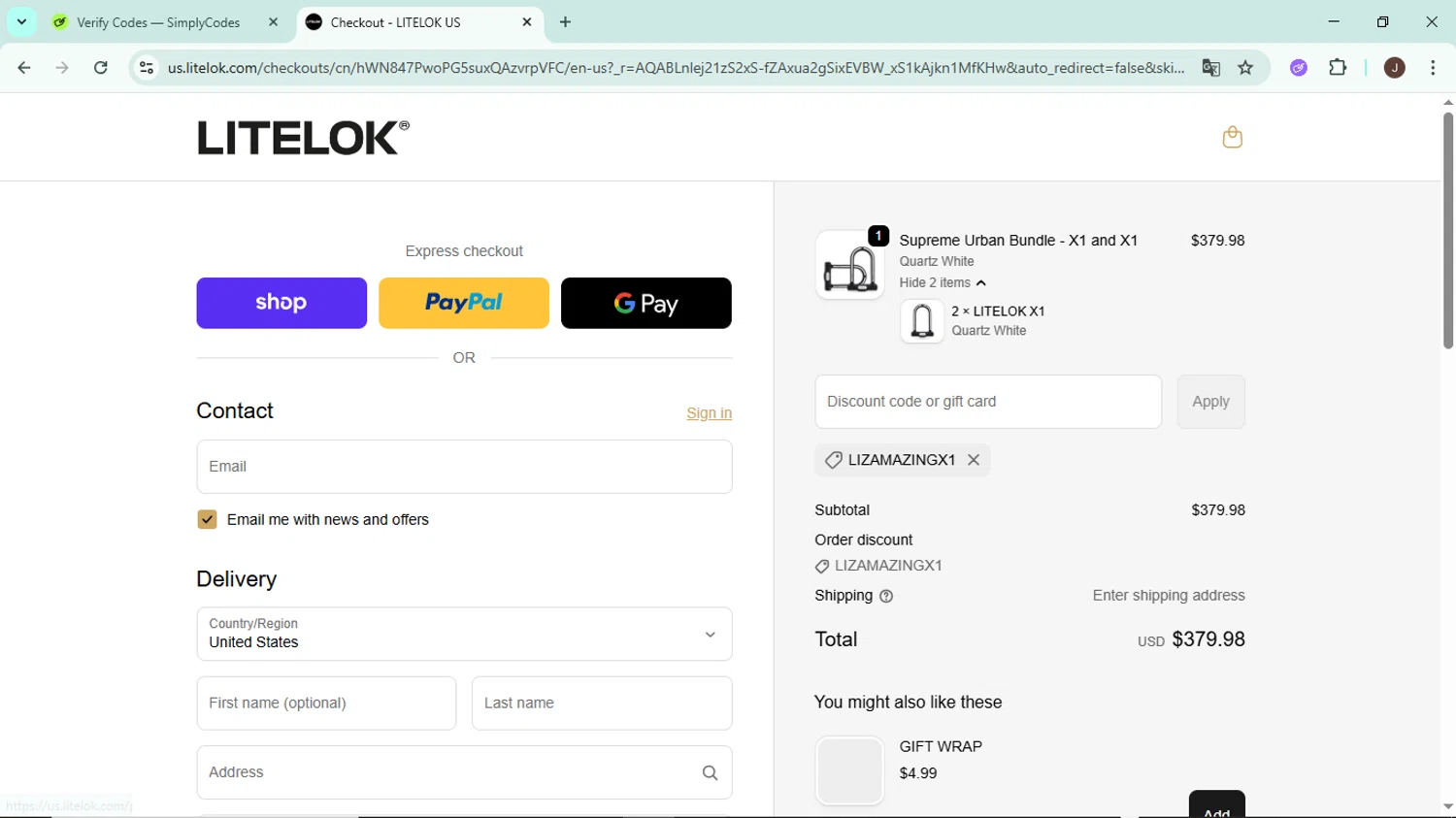Collapse bundle items with Hide 2 items
This screenshot has width=1456, height=818.
(942, 283)
